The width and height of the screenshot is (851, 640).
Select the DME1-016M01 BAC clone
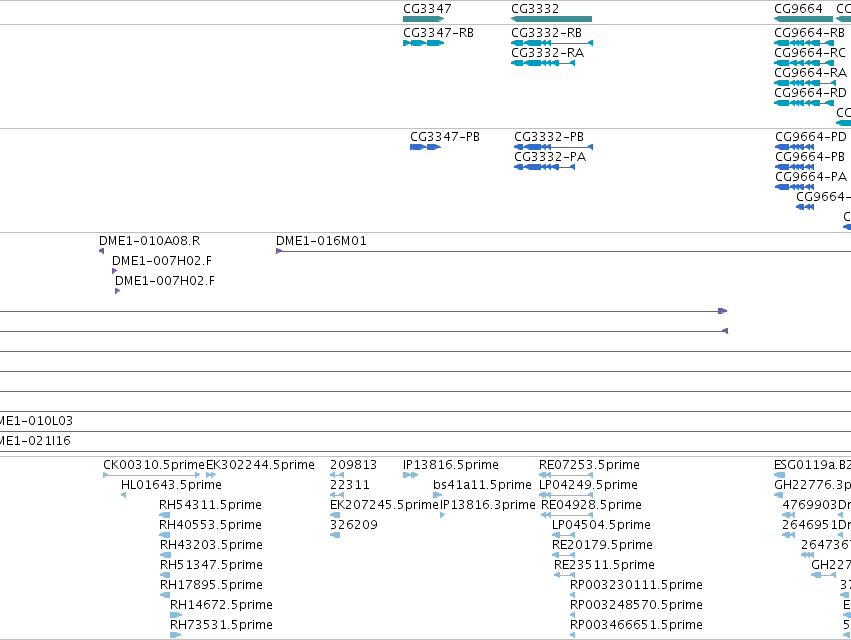(x=563, y=251)
